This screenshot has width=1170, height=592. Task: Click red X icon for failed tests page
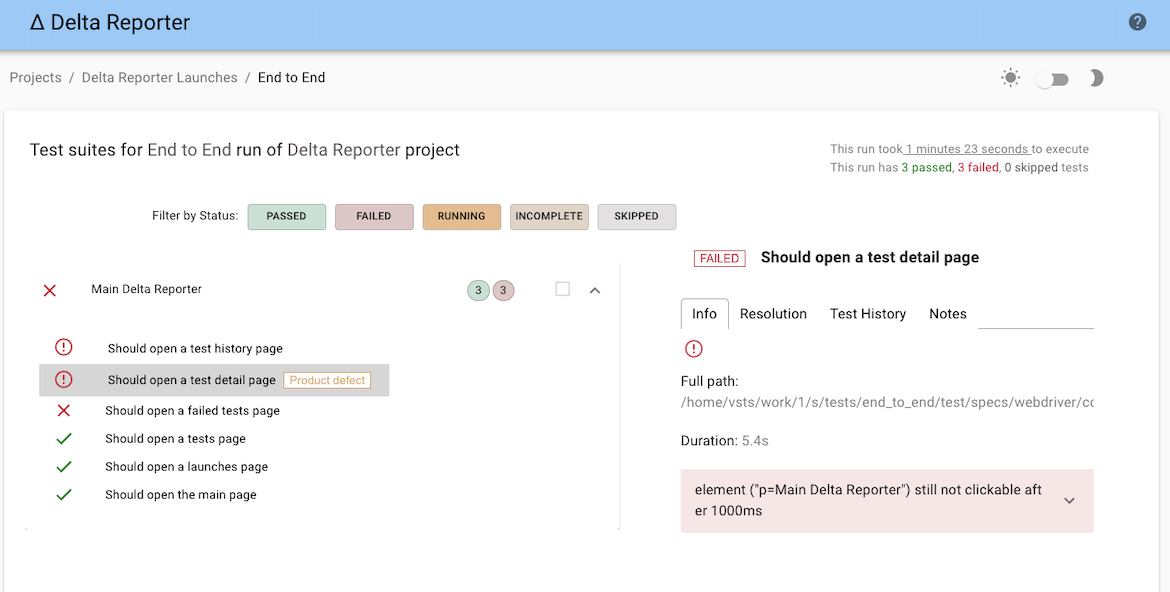pos(64,411)
